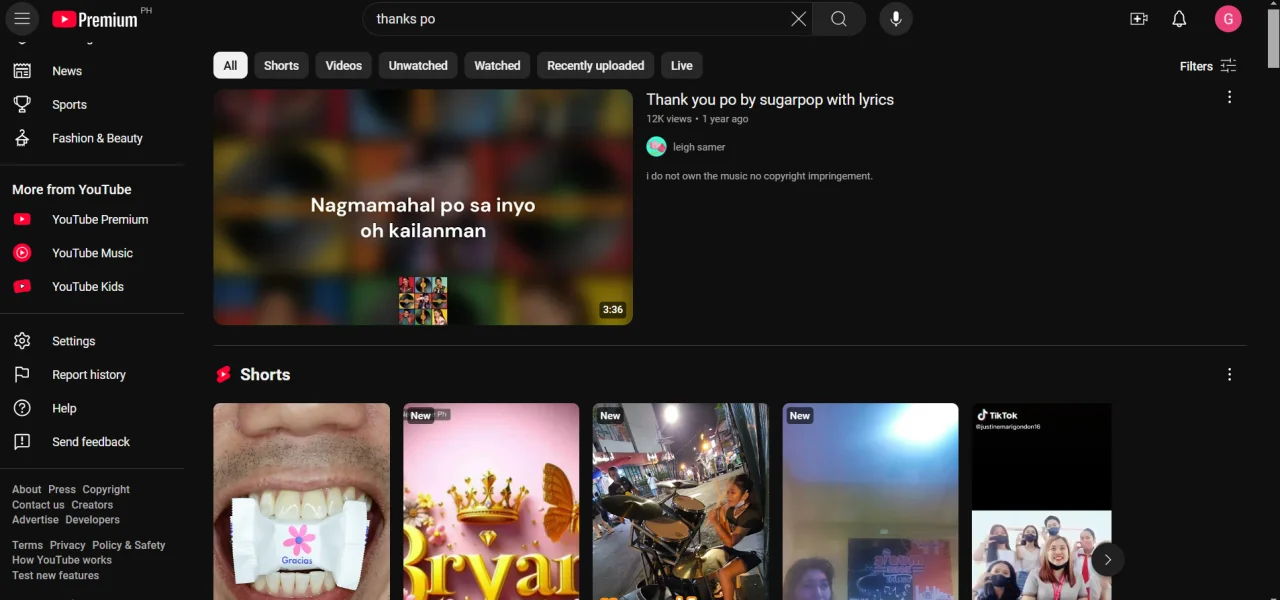Open the Create video icon

point(1139,19)
